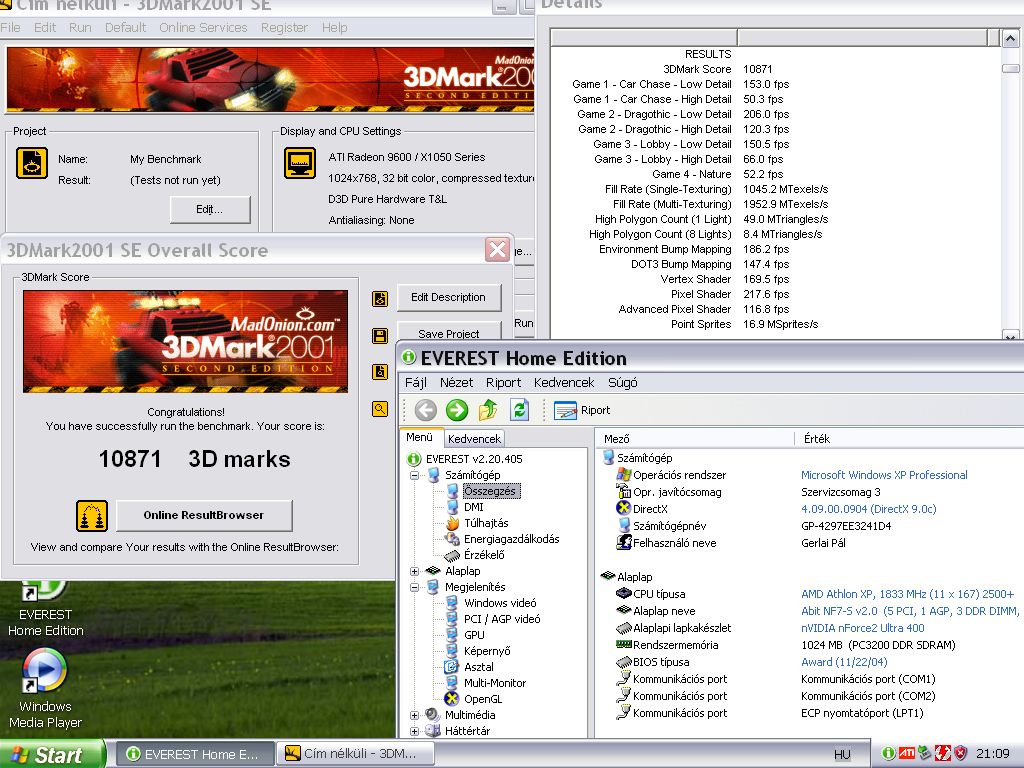This screenshot has width=1024, height=768.
Task: Open the Súgó menu in EVEREST
Action: (x=622, y=383)
